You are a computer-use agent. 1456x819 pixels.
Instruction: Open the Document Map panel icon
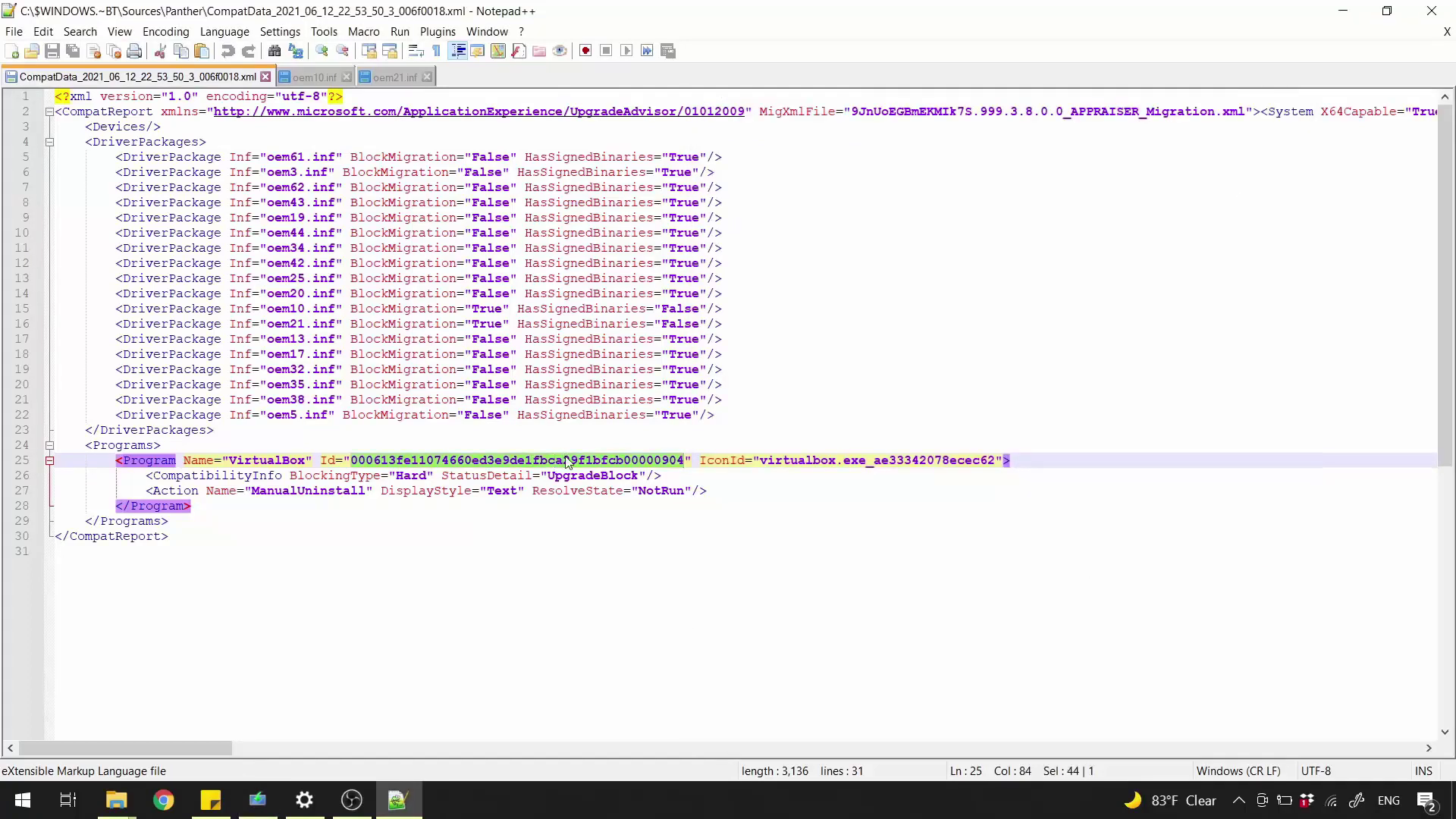497,51
